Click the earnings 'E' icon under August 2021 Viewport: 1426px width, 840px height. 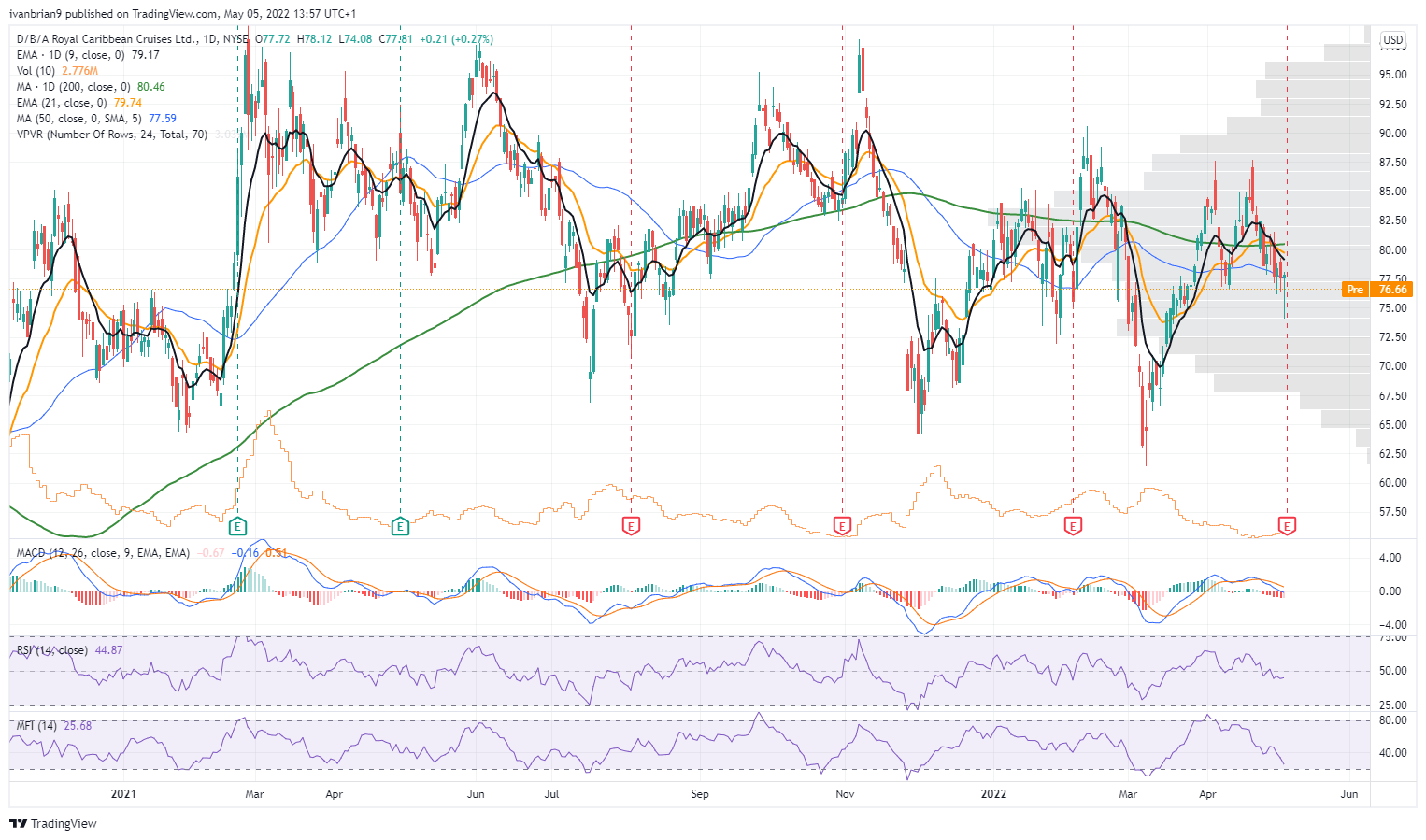[x=632, y=526]
